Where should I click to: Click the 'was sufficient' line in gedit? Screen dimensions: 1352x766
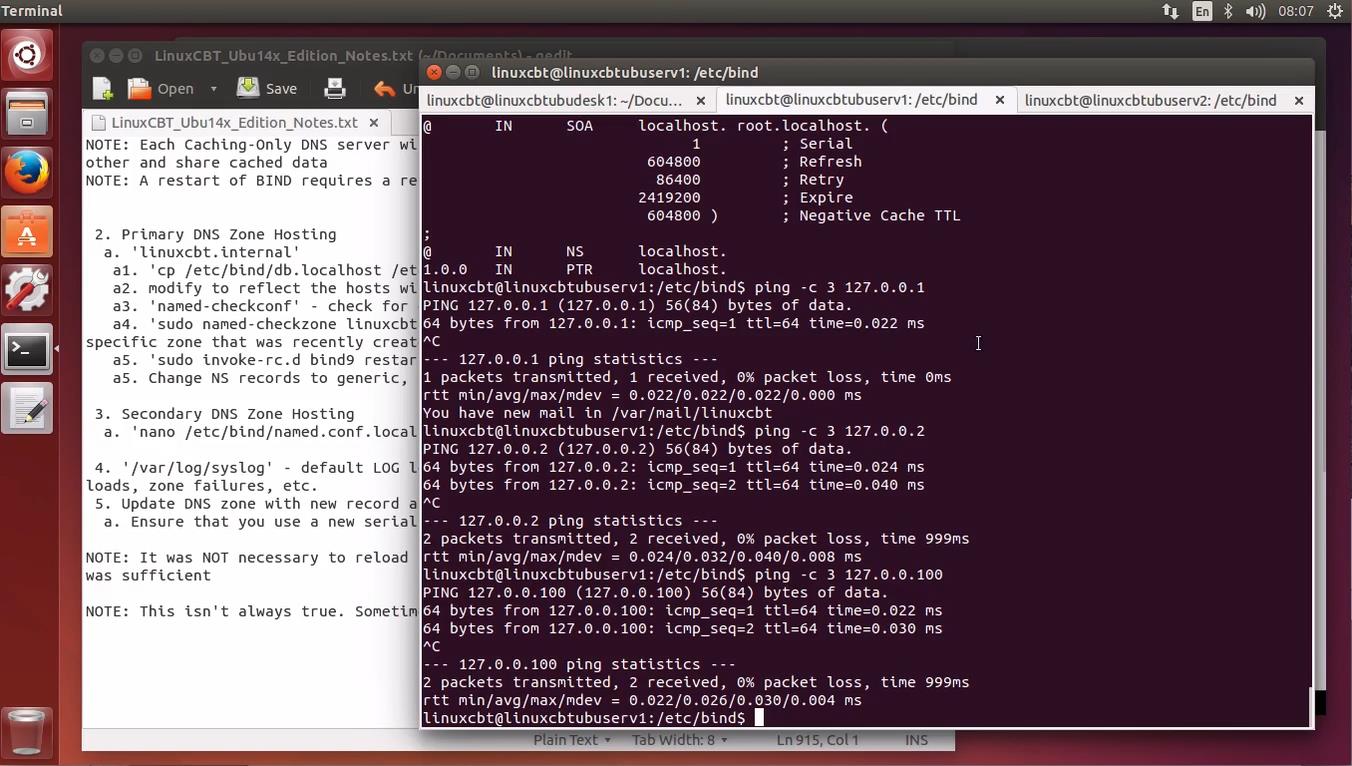click(x=148, y=576)
